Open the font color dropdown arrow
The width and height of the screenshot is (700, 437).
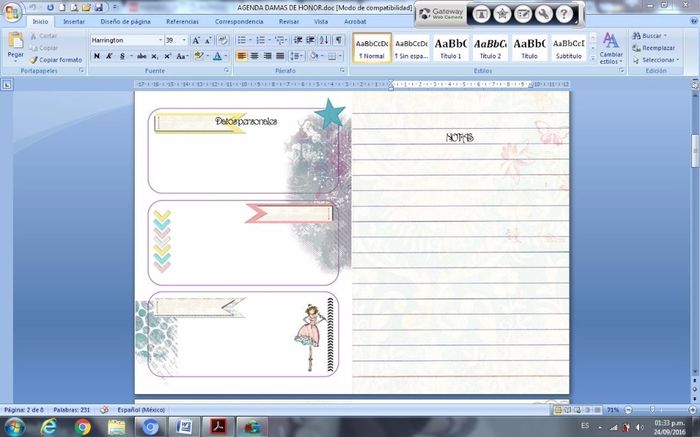tap(225, 56)
